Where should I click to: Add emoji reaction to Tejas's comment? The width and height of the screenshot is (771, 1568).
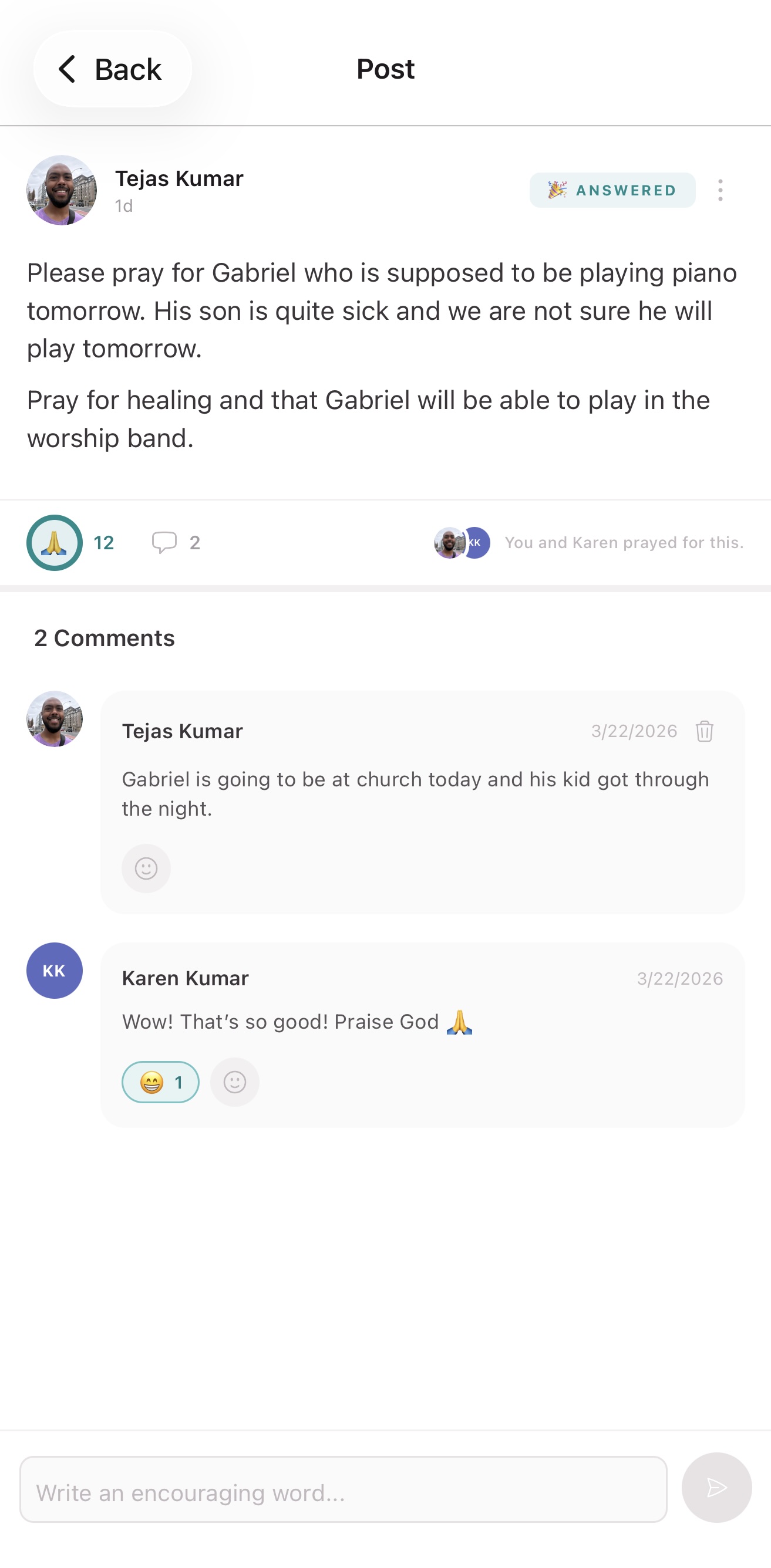[146, 868]
